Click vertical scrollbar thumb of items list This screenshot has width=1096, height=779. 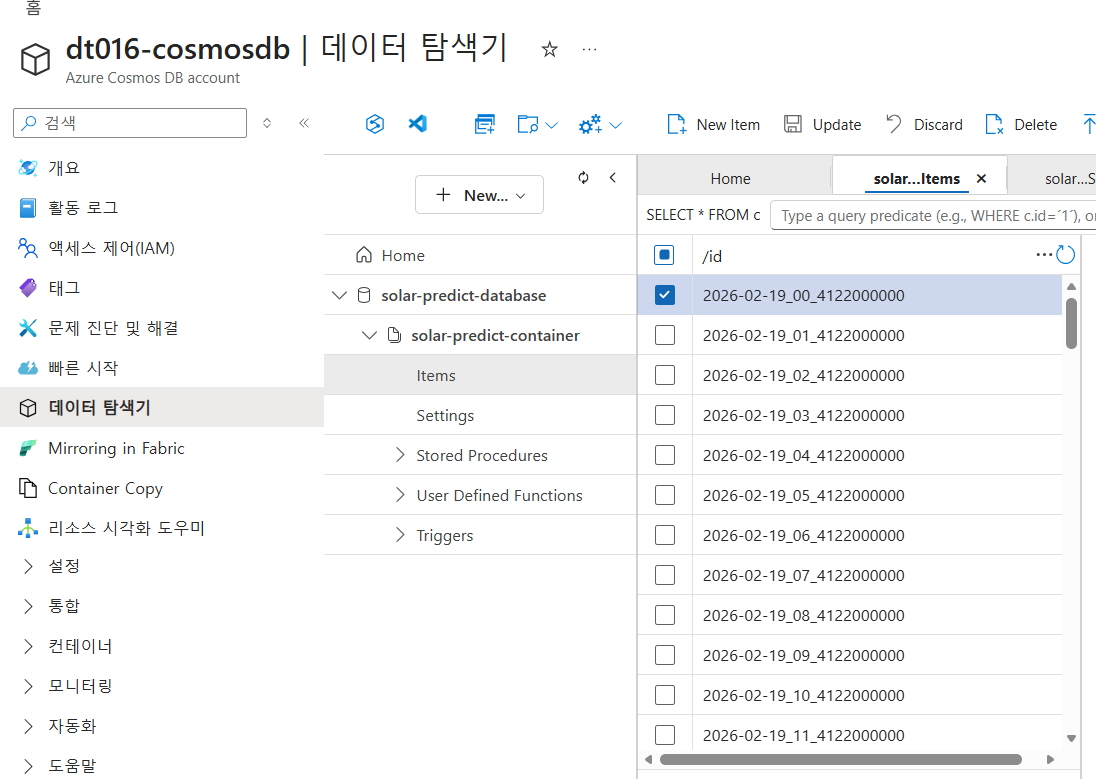pos(1071,322)
